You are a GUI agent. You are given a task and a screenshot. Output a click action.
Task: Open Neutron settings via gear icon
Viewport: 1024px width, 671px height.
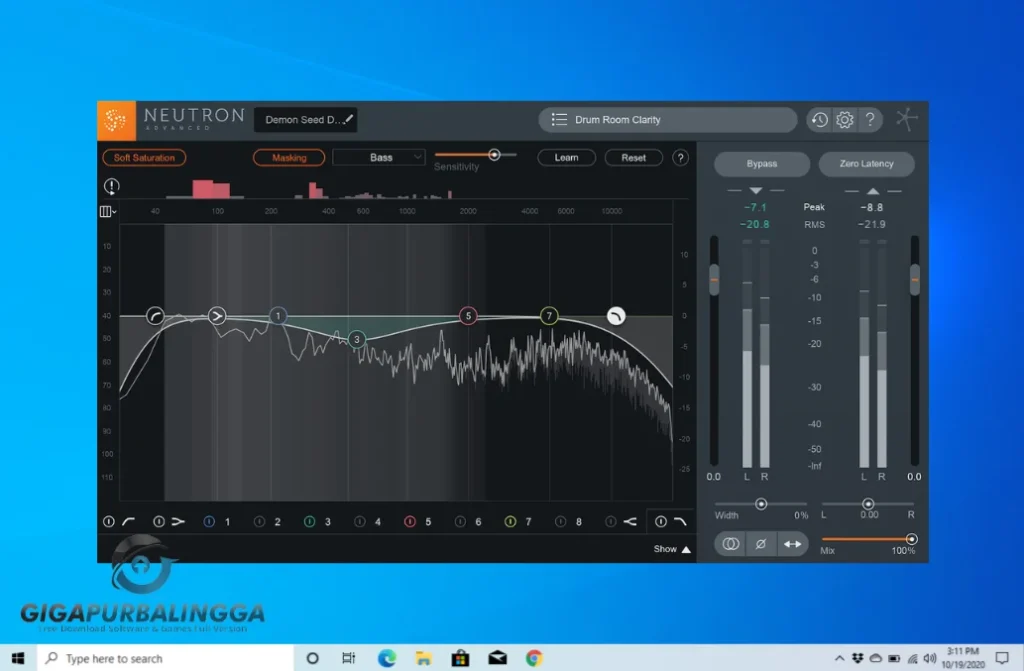click(844, 119)
